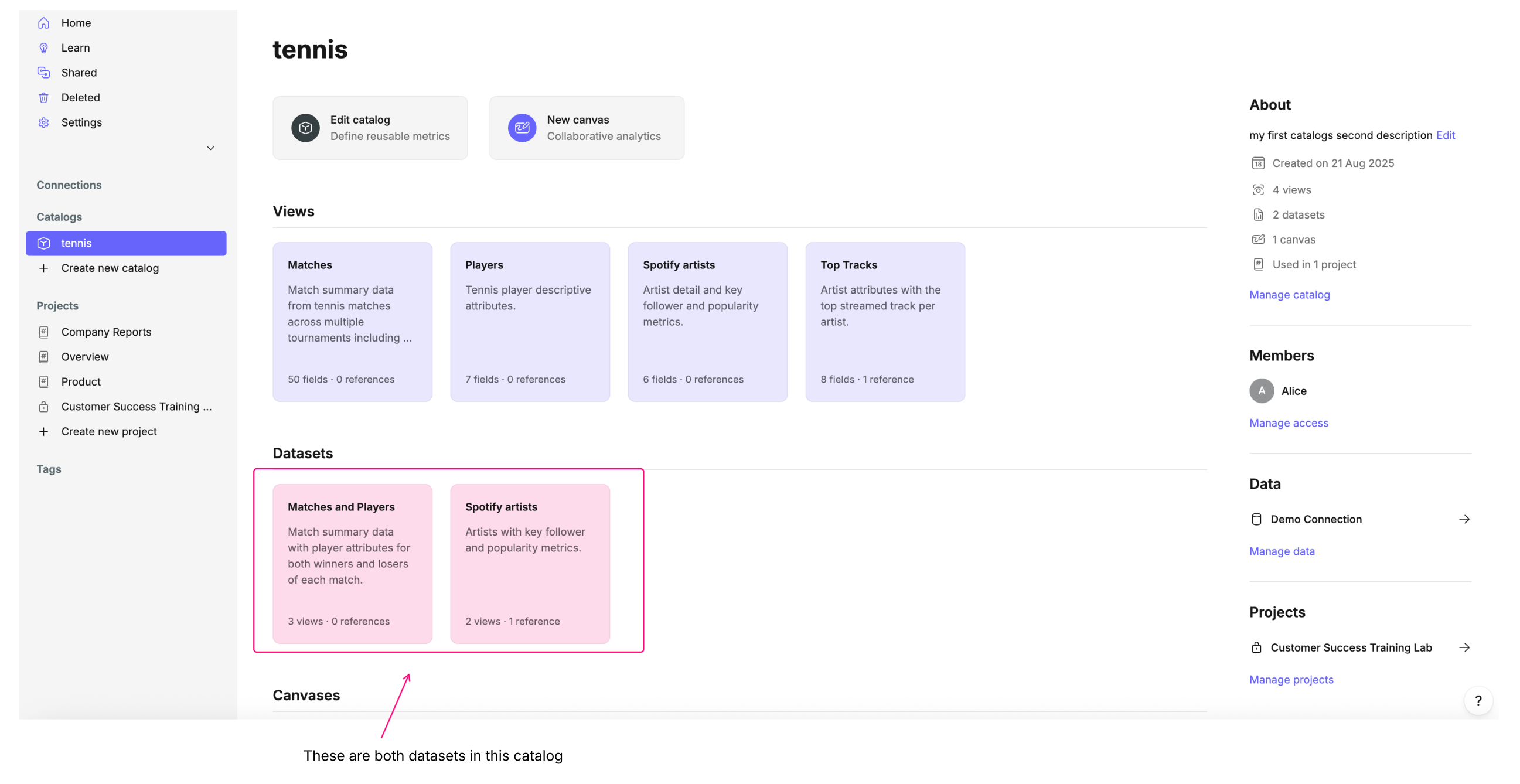The height and width of the screenshot is (784, 1520).
Task: Open Demo Connection arrow
Action: [x=1463, y=519]
